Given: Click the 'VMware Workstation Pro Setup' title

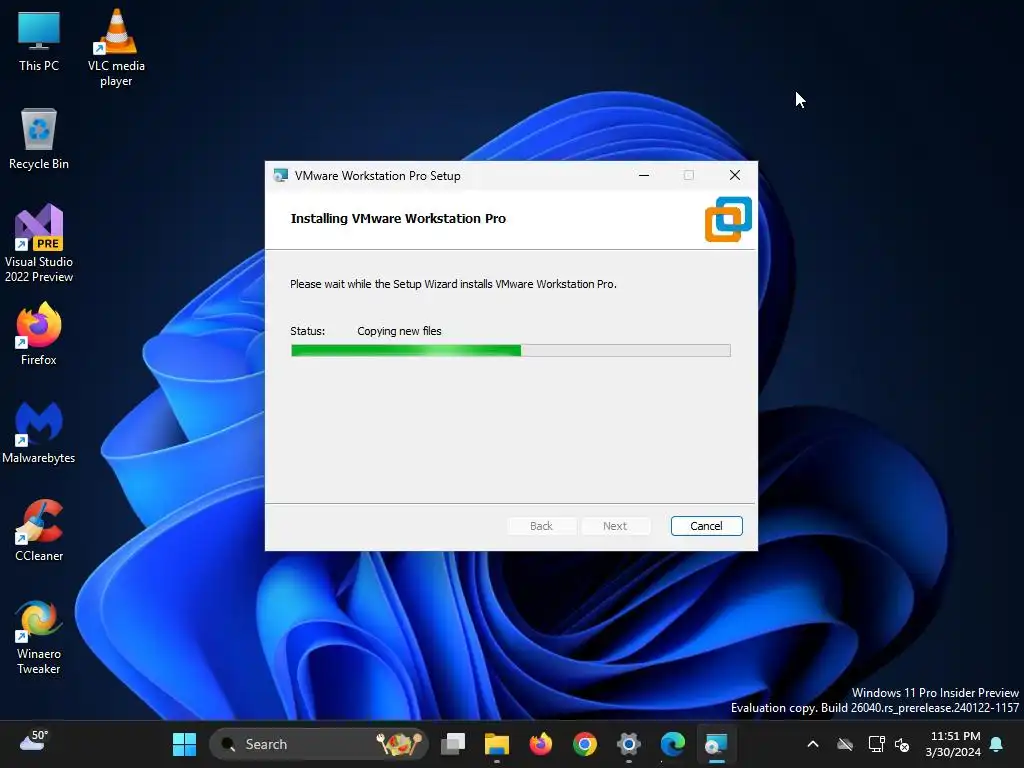Looking at the screenshot, I should point(377,176).
